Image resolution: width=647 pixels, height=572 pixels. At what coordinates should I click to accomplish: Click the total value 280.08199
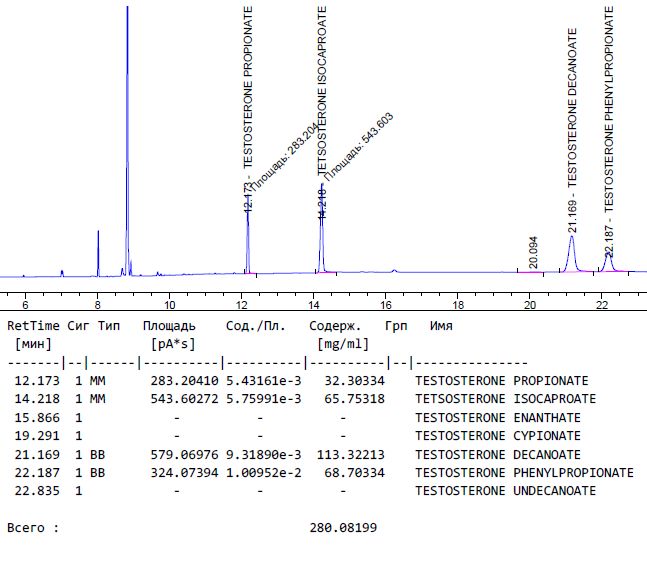pyautogui.click(x=343, y=527)
